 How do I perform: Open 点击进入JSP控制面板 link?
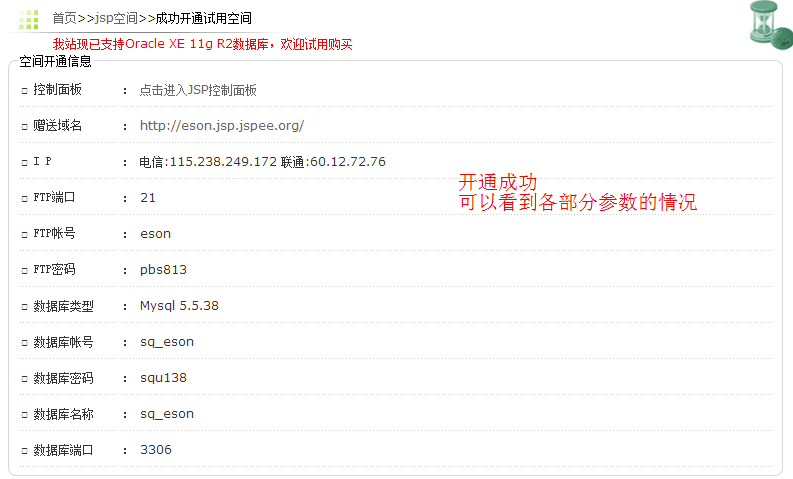[198, 90]
